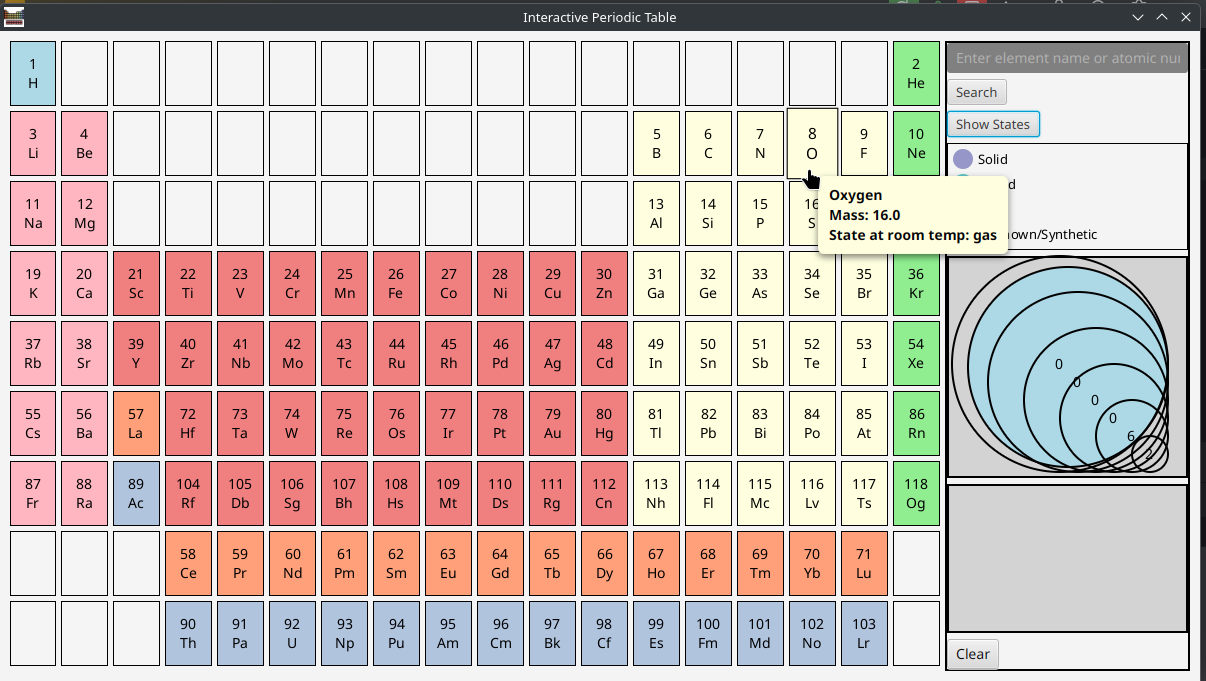Image resolution: width=1206 pixels, height=681 pixels.
Task: Select the Phosphorus (P) element tile
Action: click(760, 213)
